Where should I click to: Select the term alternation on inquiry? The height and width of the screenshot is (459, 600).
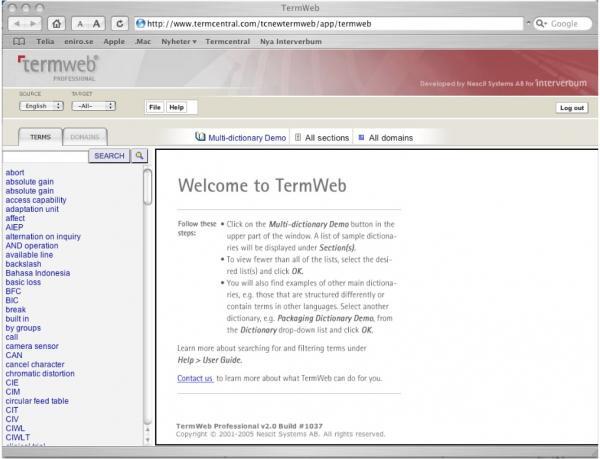pyautogui.click(x=43, y=237)
